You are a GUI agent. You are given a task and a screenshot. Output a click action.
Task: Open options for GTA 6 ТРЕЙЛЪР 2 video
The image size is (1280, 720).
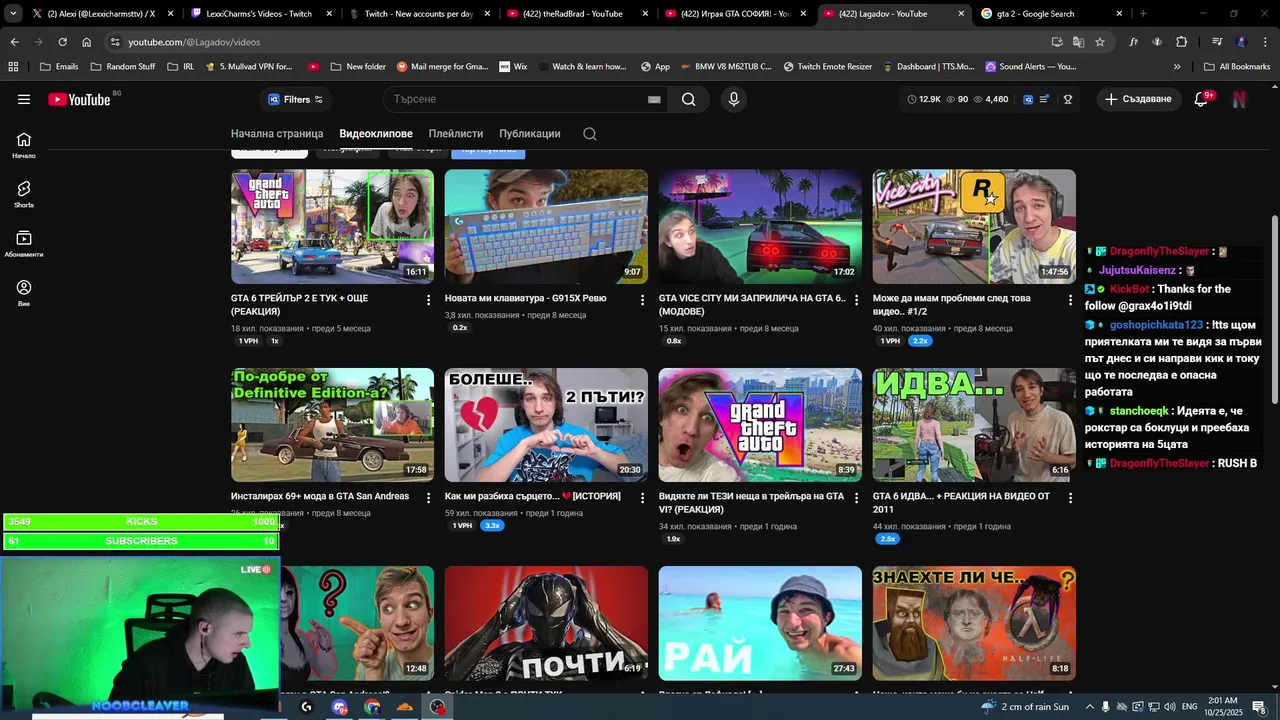point(429,300)
